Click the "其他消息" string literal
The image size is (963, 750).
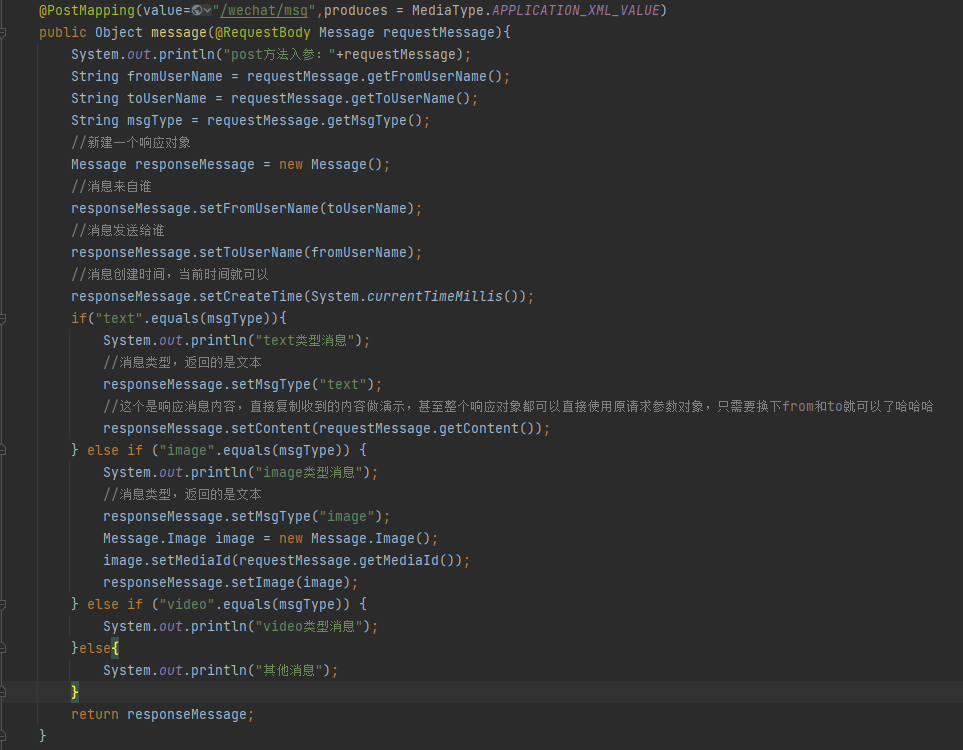[x=289, y=670]
